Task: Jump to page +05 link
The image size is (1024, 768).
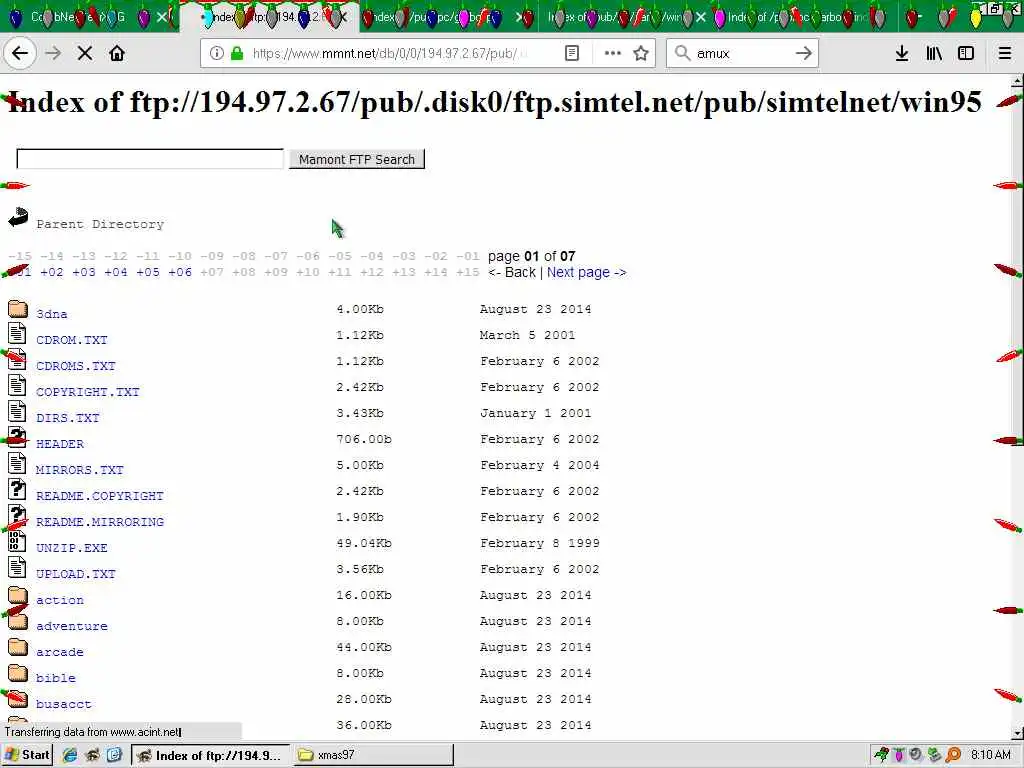Action: click(x=148, y=272)
